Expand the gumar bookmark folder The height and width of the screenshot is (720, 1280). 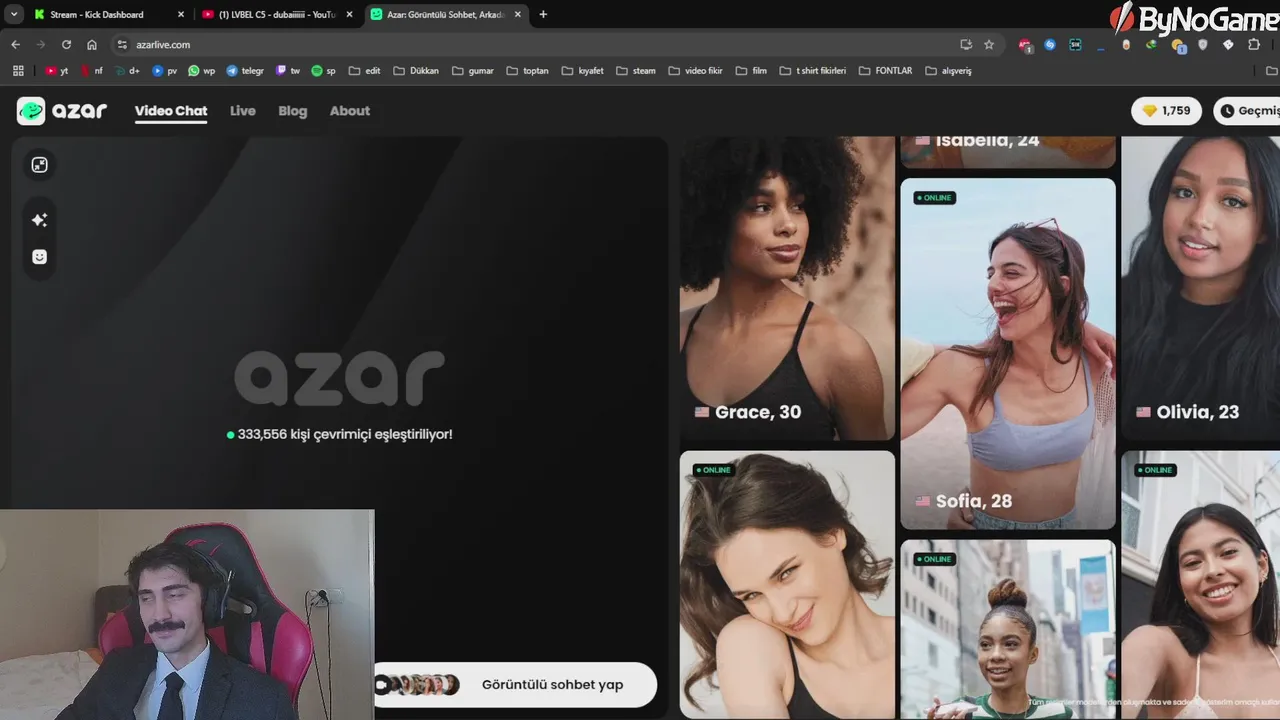[x=474, y=71]
